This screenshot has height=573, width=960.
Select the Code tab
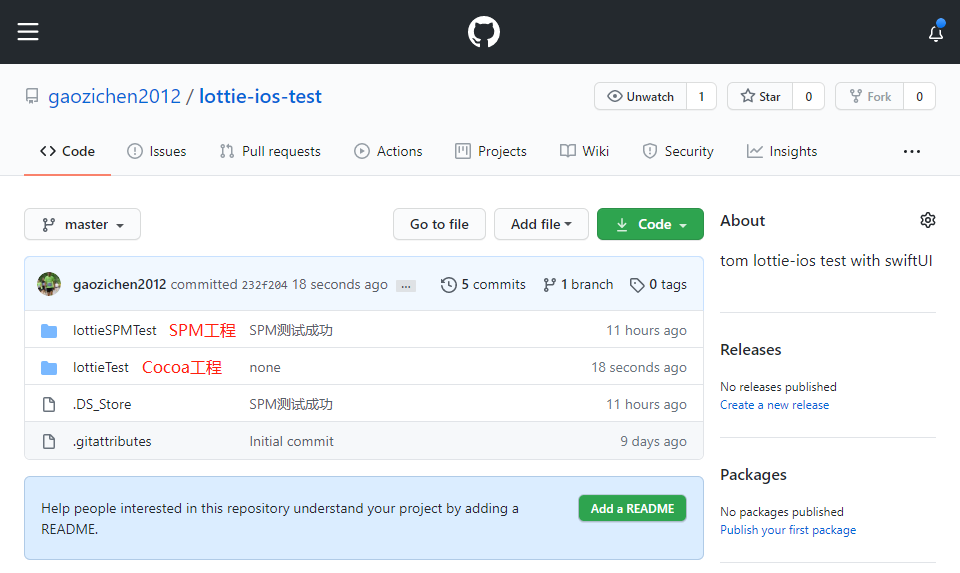(67, 151)
